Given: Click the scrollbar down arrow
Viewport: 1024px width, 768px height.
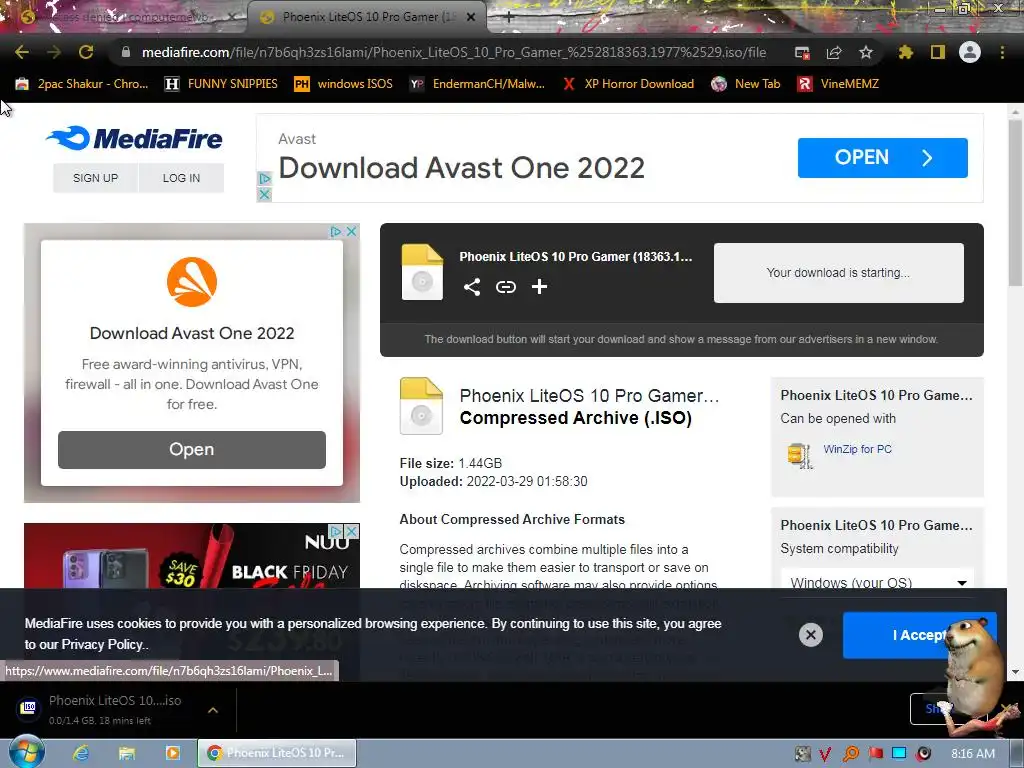Looking at the screenshot, I should click(1015, 672).
